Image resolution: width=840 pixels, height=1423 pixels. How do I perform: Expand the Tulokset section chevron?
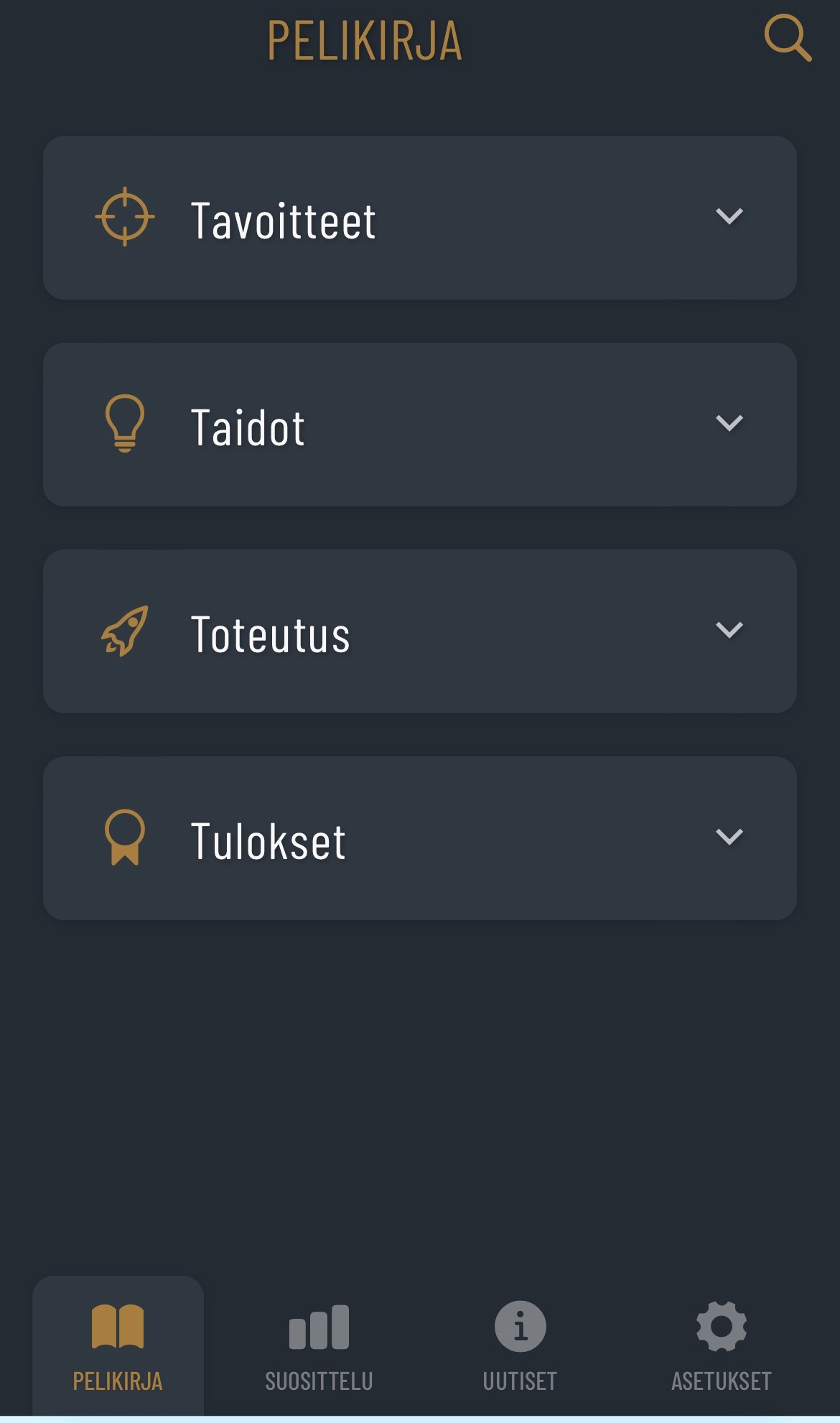[x=729, y=837]
